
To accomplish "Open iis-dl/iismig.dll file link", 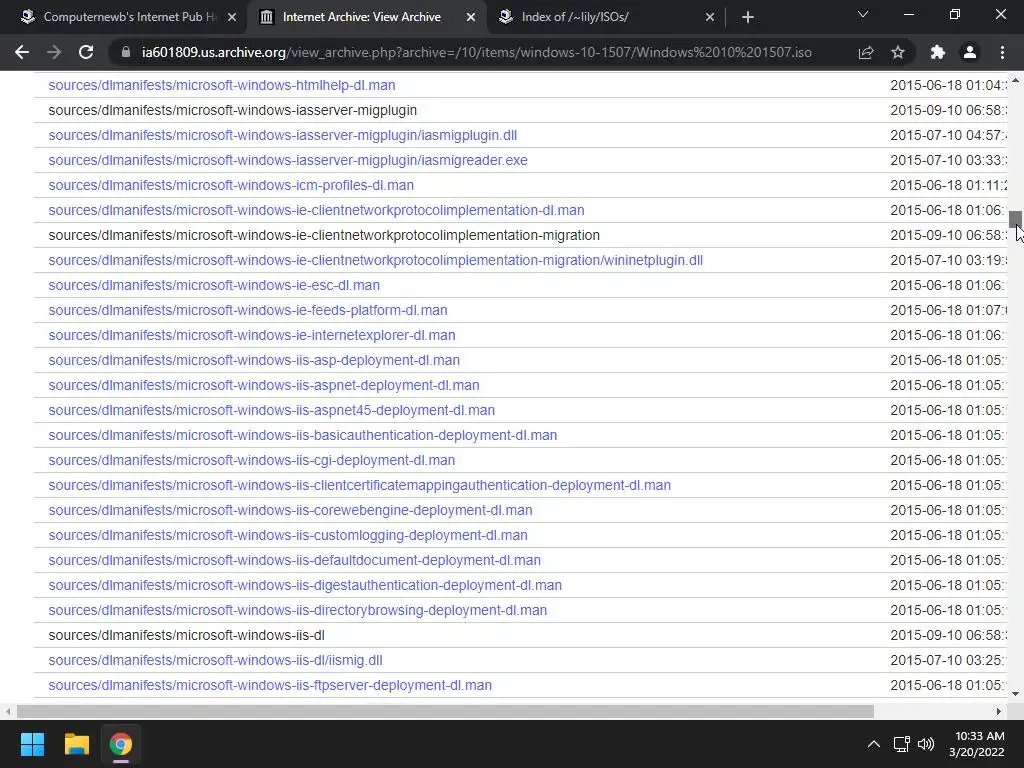I will pyautogui.click(x=216, y=660).
